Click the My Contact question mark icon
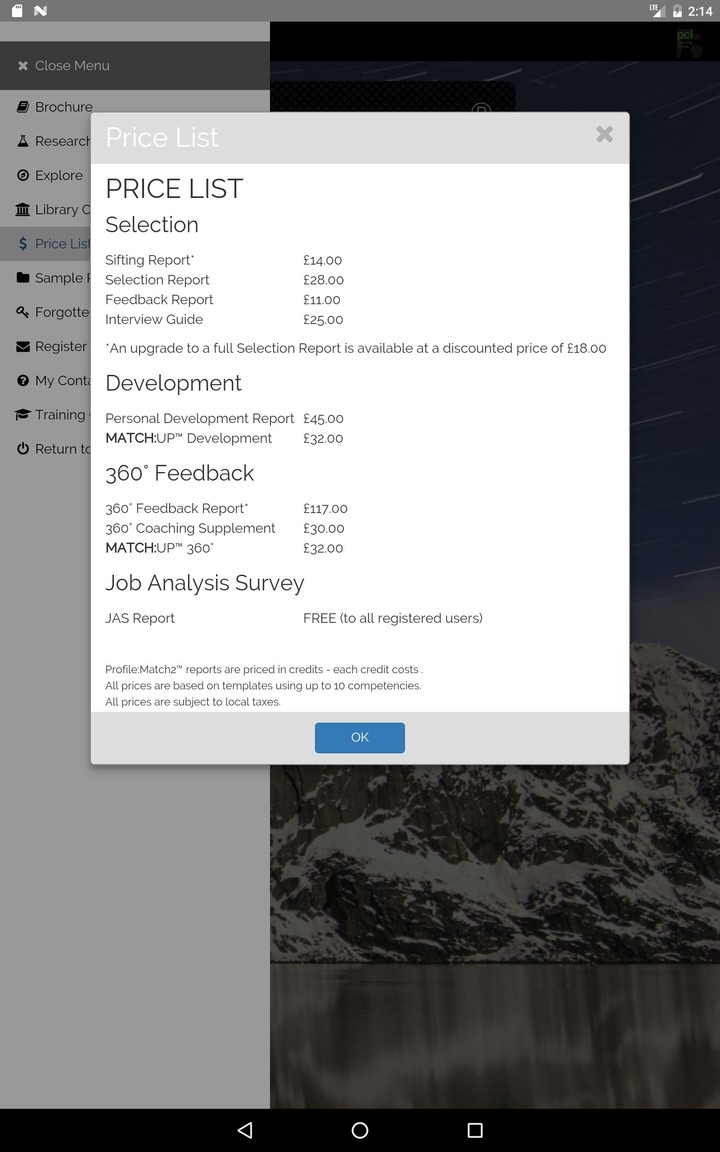This screenshot has height=1152, width=720. 22,380
